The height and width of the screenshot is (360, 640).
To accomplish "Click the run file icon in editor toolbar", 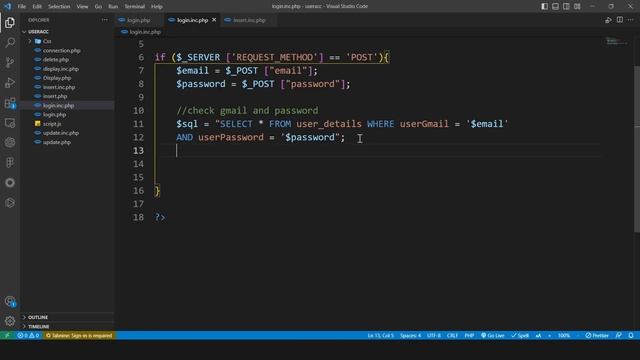I will click(608, 20).
